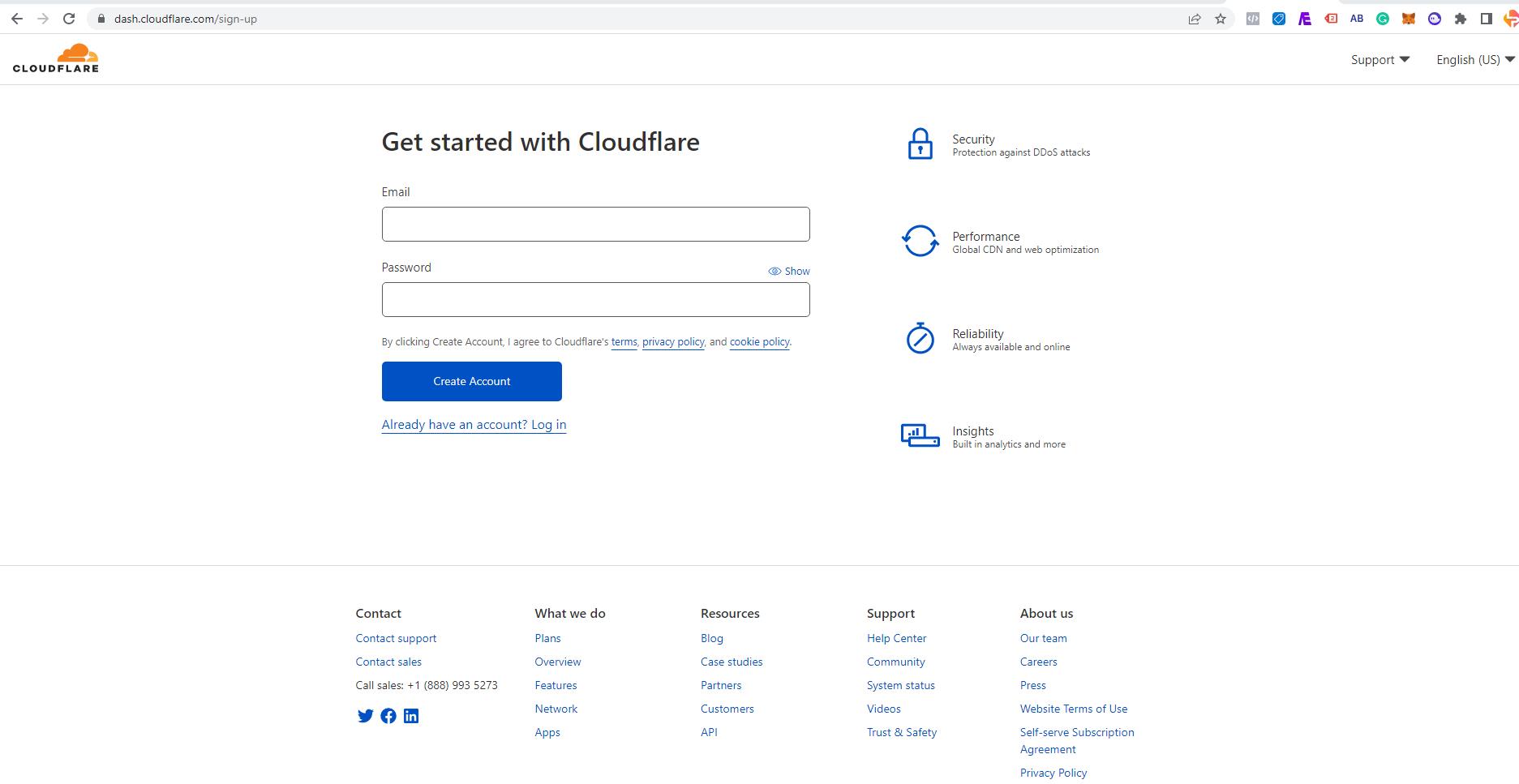Follow 'Already have an account? Log in'
1519x784 pixels.
tap(474, 425)
